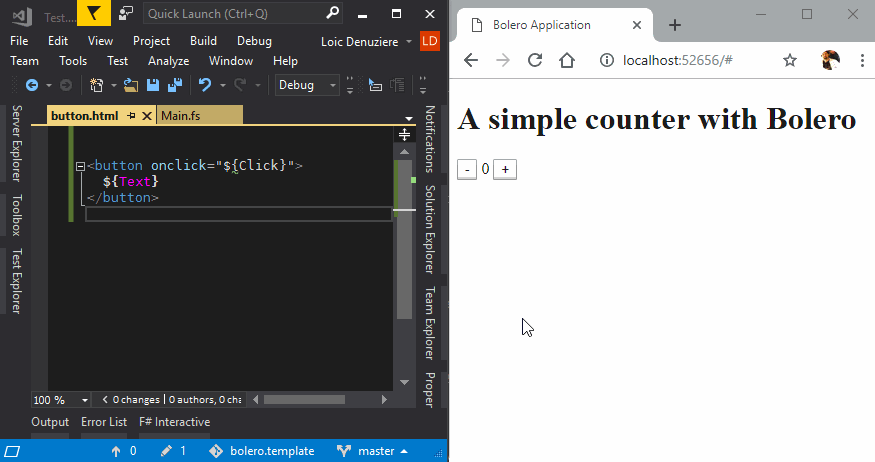Image resolution: width=875 pixels, height=462 pixels.
Task: Click the Save All icon
Action: (x=175, y=85)
